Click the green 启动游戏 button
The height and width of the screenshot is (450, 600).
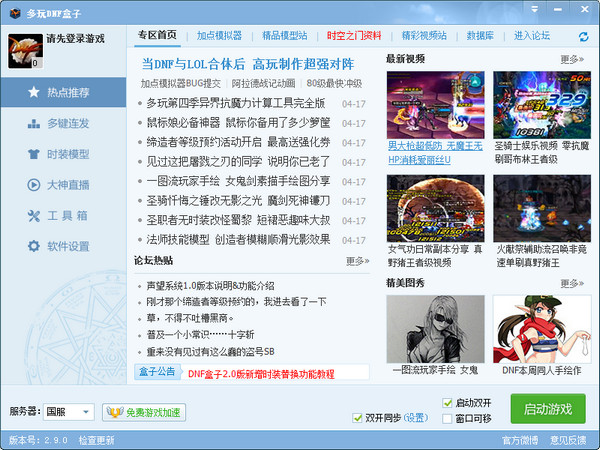pyautogui.click(x=548, y=409)
